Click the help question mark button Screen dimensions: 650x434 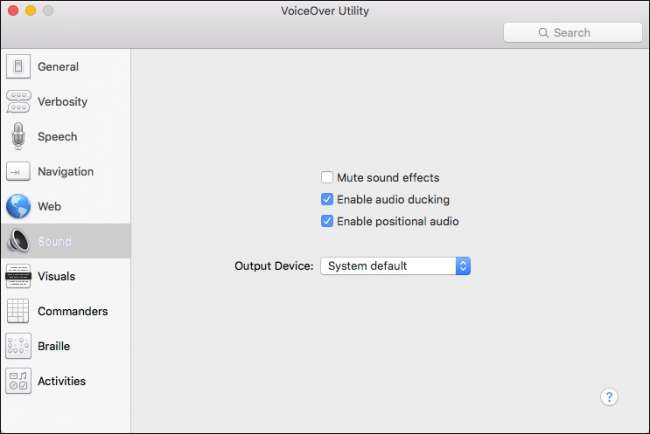coord(609,397)
